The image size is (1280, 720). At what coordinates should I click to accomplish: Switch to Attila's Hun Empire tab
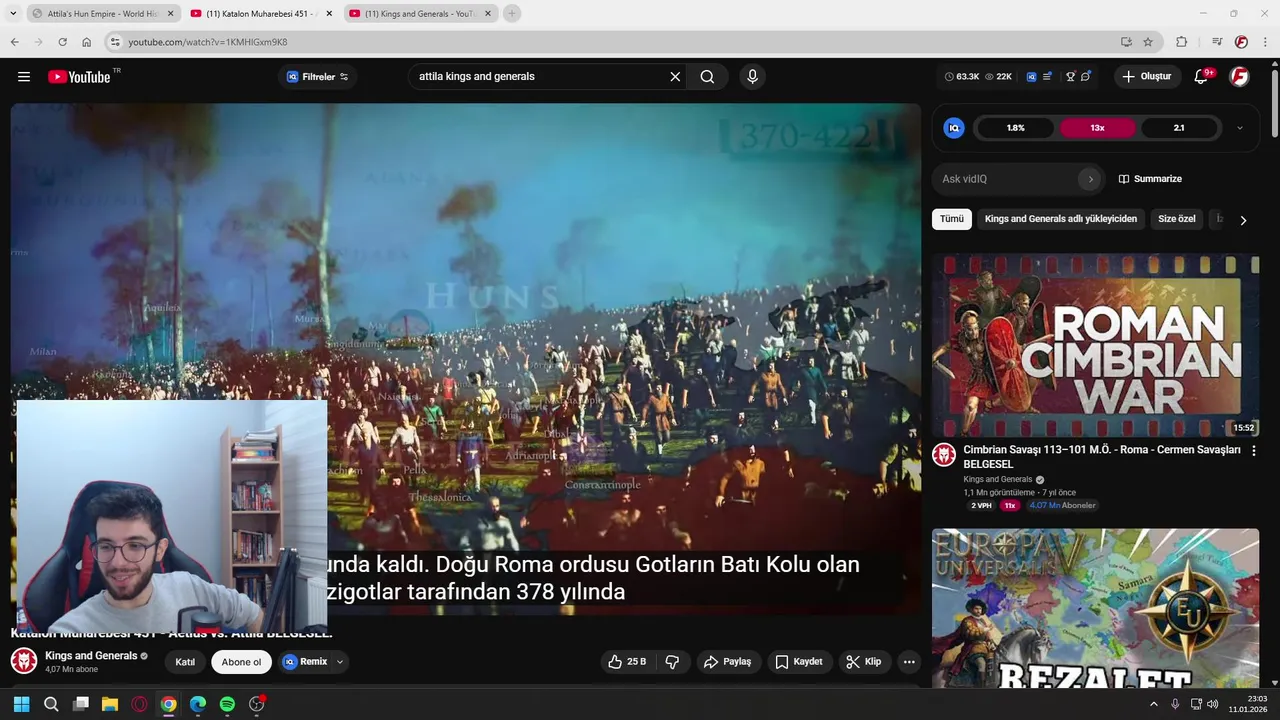[x=102, y=14]
